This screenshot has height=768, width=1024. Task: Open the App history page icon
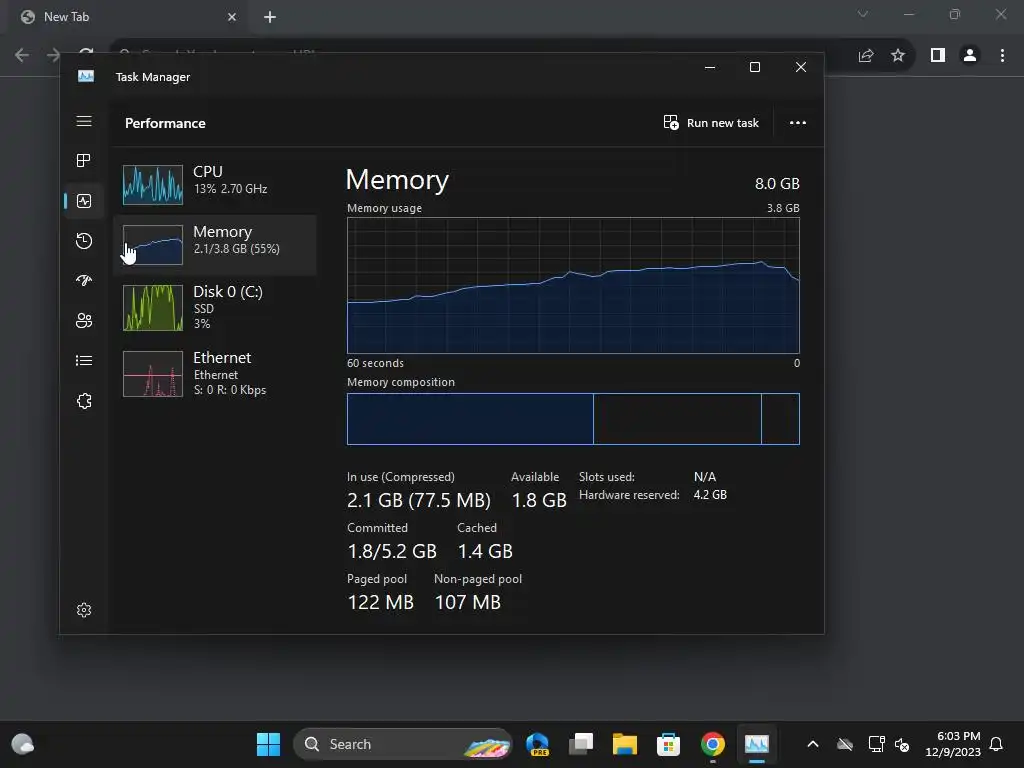84,241
